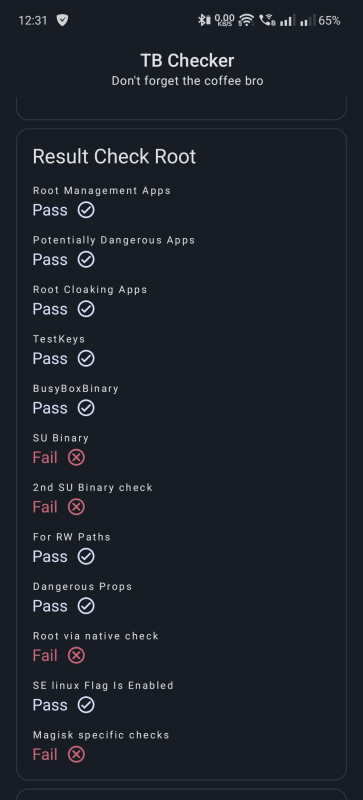This screenshot has width=363, height=800.
Task: Tap the SE linux Flag checkmark icon
Action: pos(86,705)
